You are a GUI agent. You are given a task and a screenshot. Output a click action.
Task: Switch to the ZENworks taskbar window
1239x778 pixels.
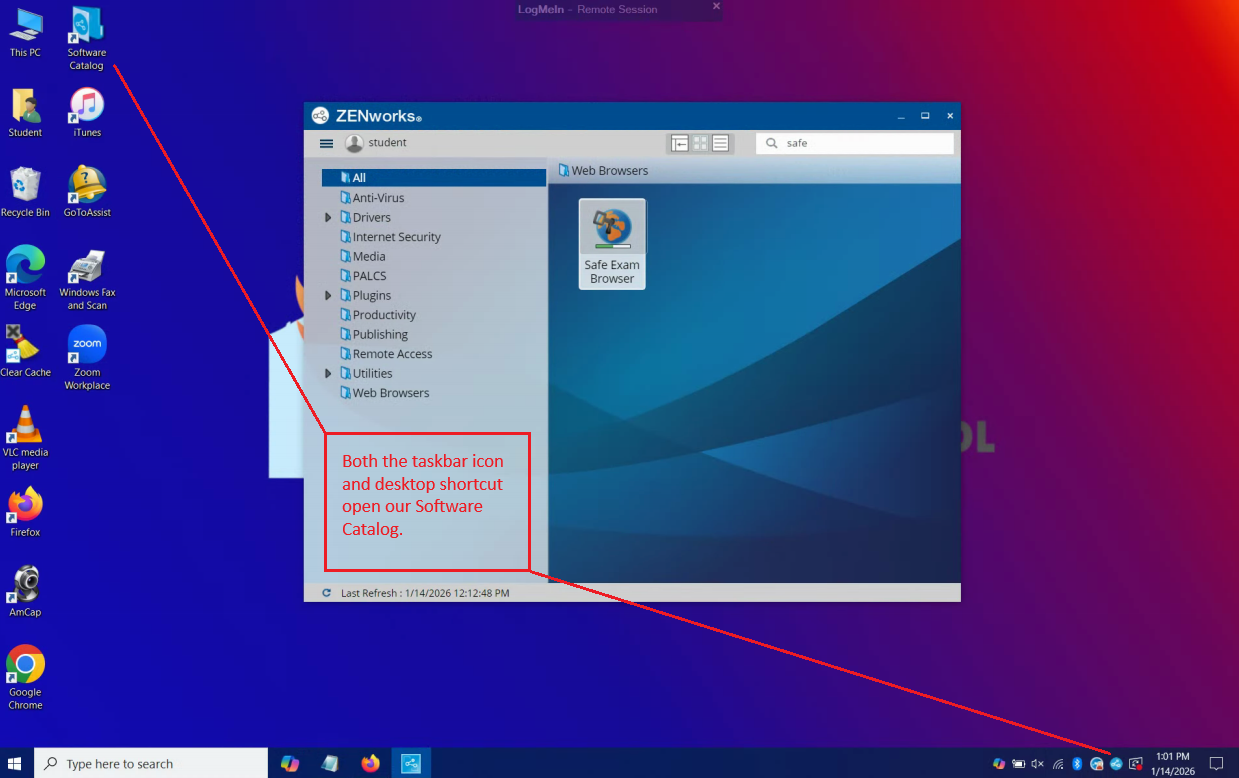point(411,764)
